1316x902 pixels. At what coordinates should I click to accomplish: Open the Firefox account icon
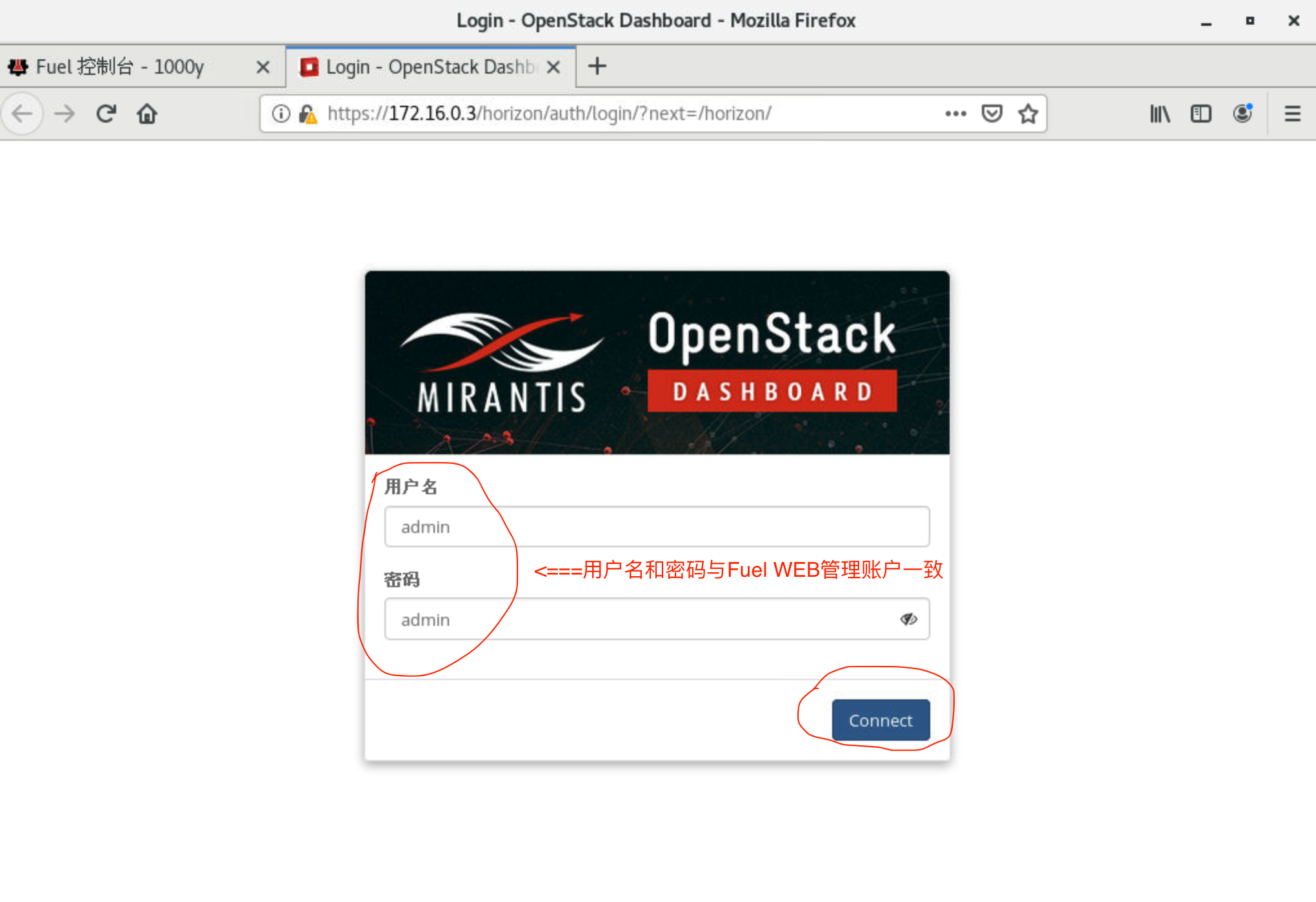(x=1242, y=114)
